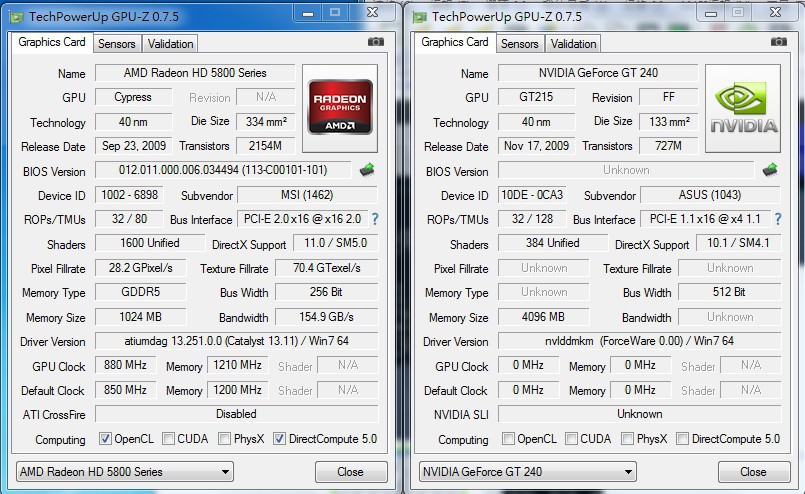Click the 4096 MB Memory Size field
This screenshot has width=805, height=494.
544,317
